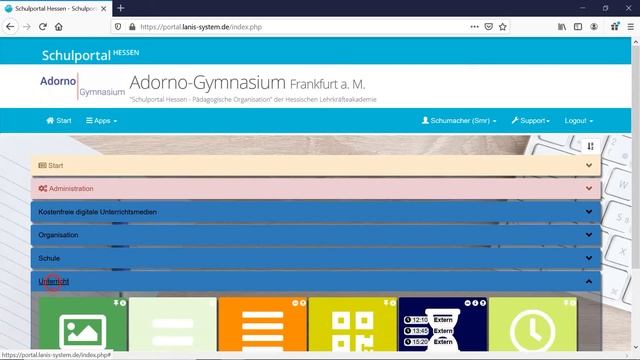The height and width of the screenshot is (360, 640).
Task: Open the Support dropdown
Action: click(x=530, y=120)
